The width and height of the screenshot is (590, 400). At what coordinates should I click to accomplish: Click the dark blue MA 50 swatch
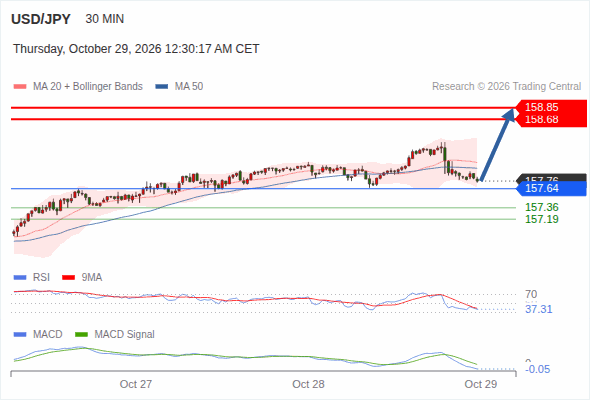162,87
